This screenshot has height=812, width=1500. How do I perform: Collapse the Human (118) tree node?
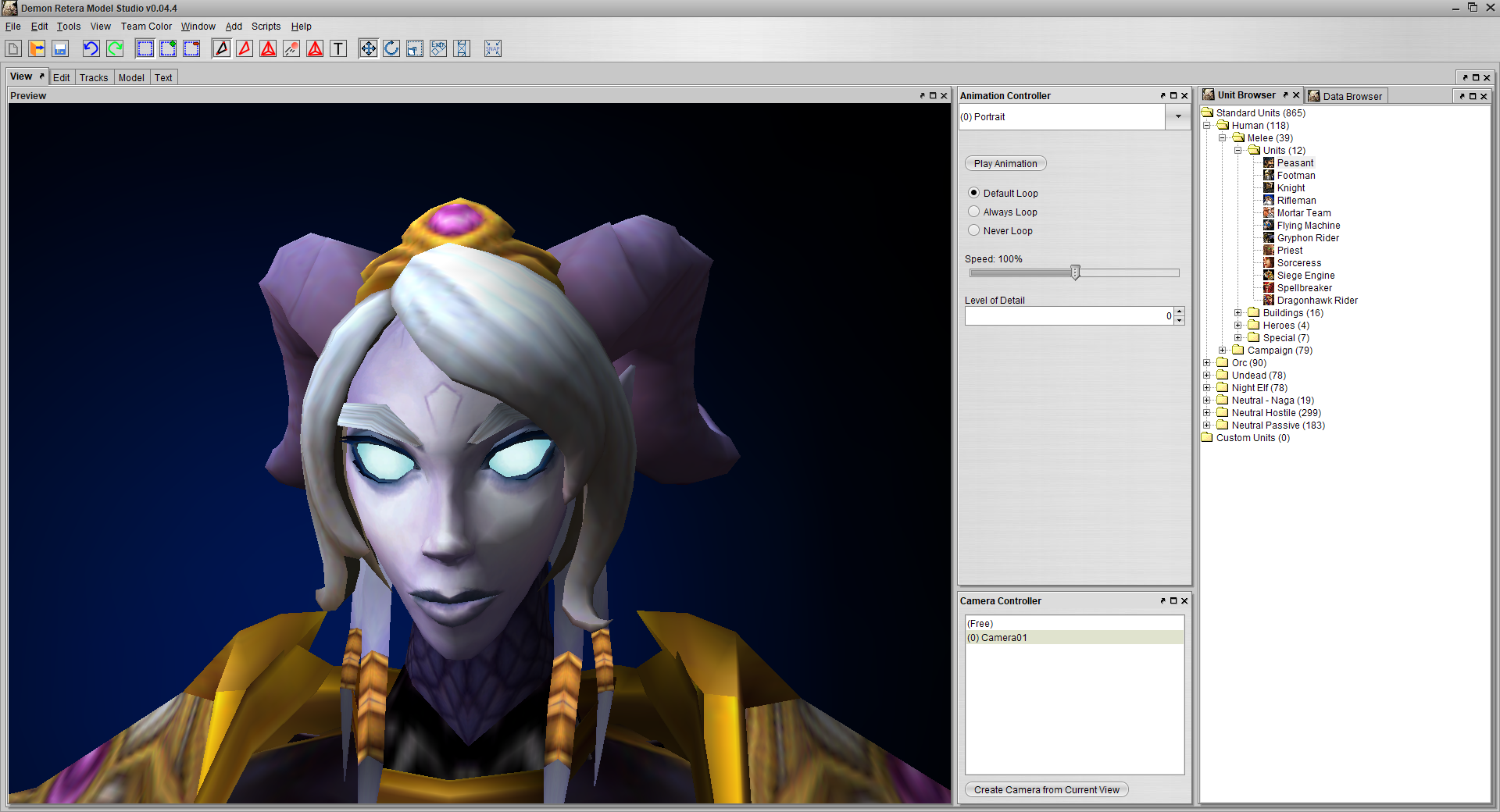click(x=1207, y=126)
